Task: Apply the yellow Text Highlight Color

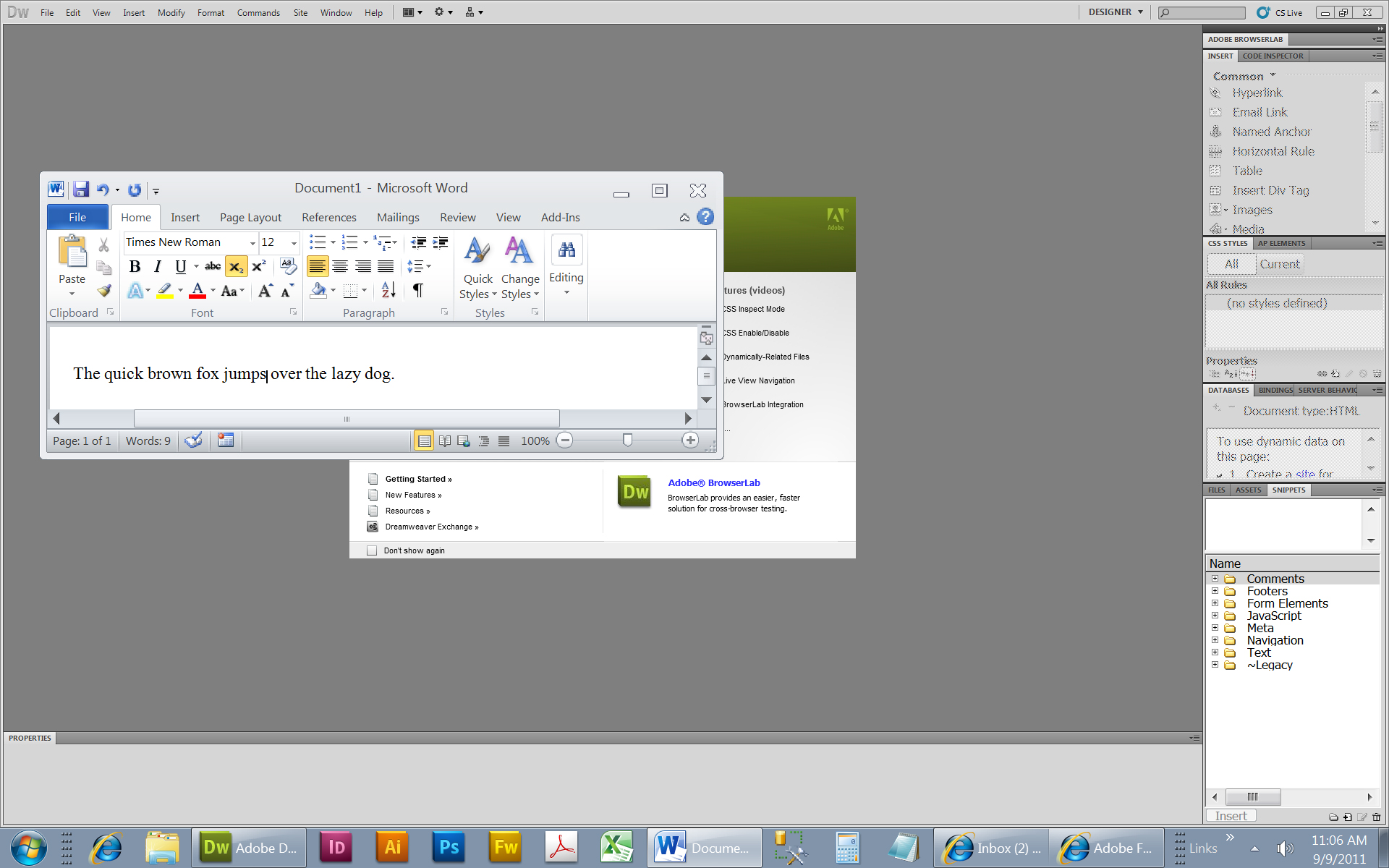Action: (165, 291)
